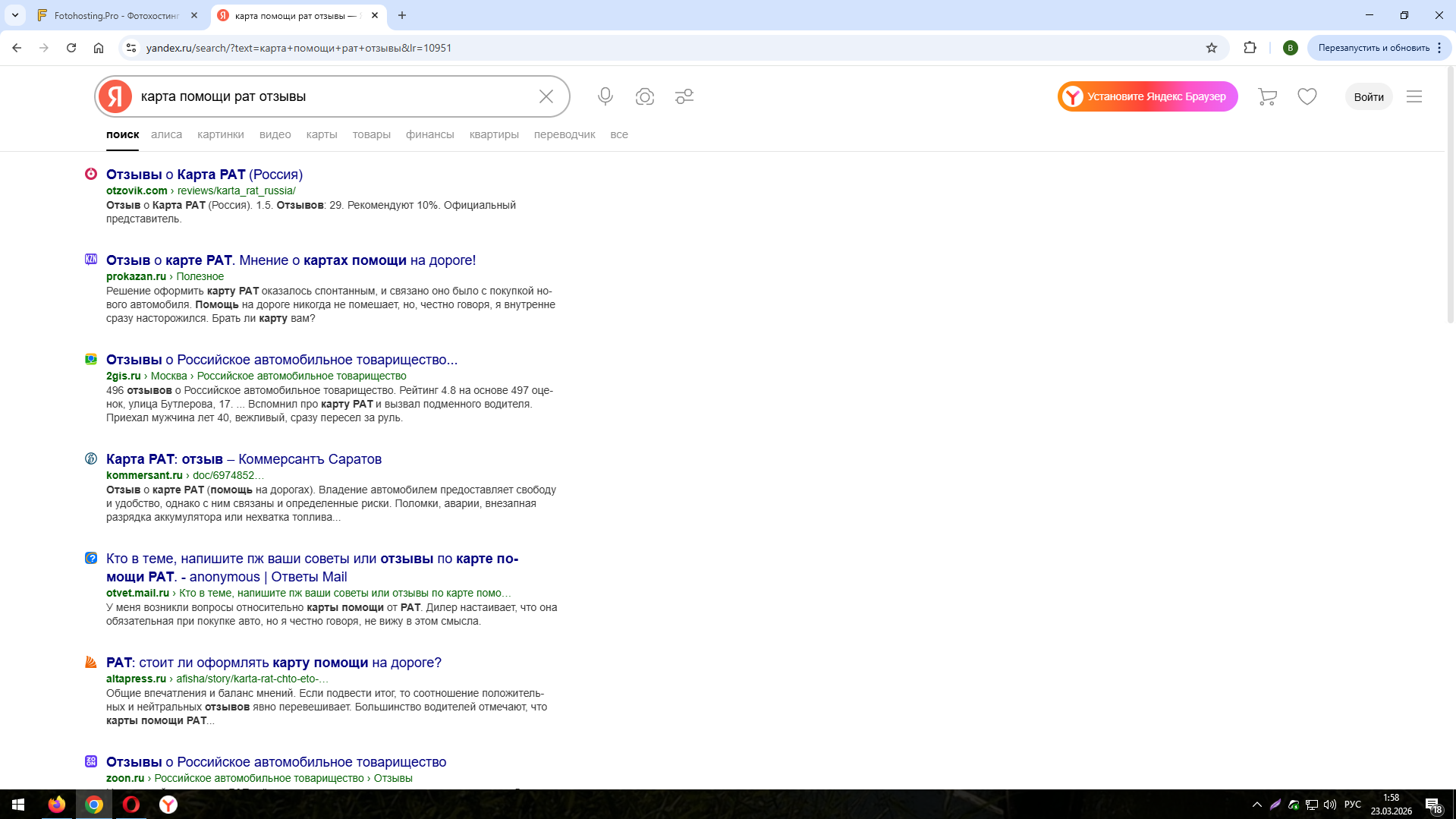Switch to the 'карты' tab
Screen dimensions: 1456x819
point(322,134)
